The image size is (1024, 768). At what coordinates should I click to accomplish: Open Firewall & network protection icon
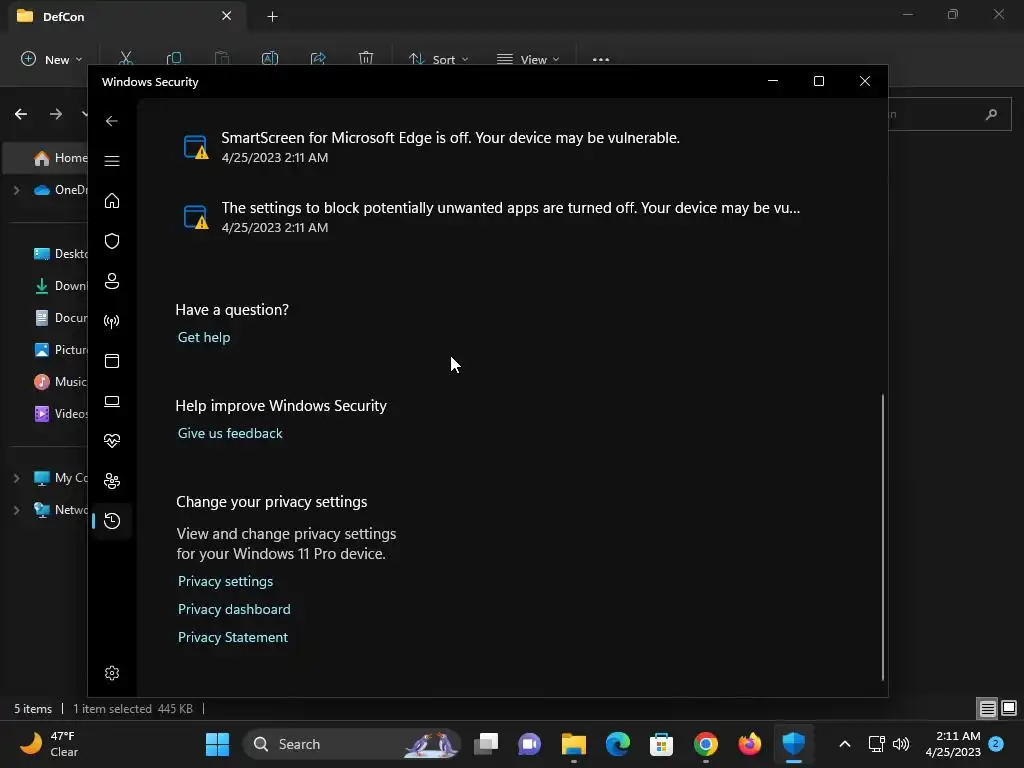point(112,321)
